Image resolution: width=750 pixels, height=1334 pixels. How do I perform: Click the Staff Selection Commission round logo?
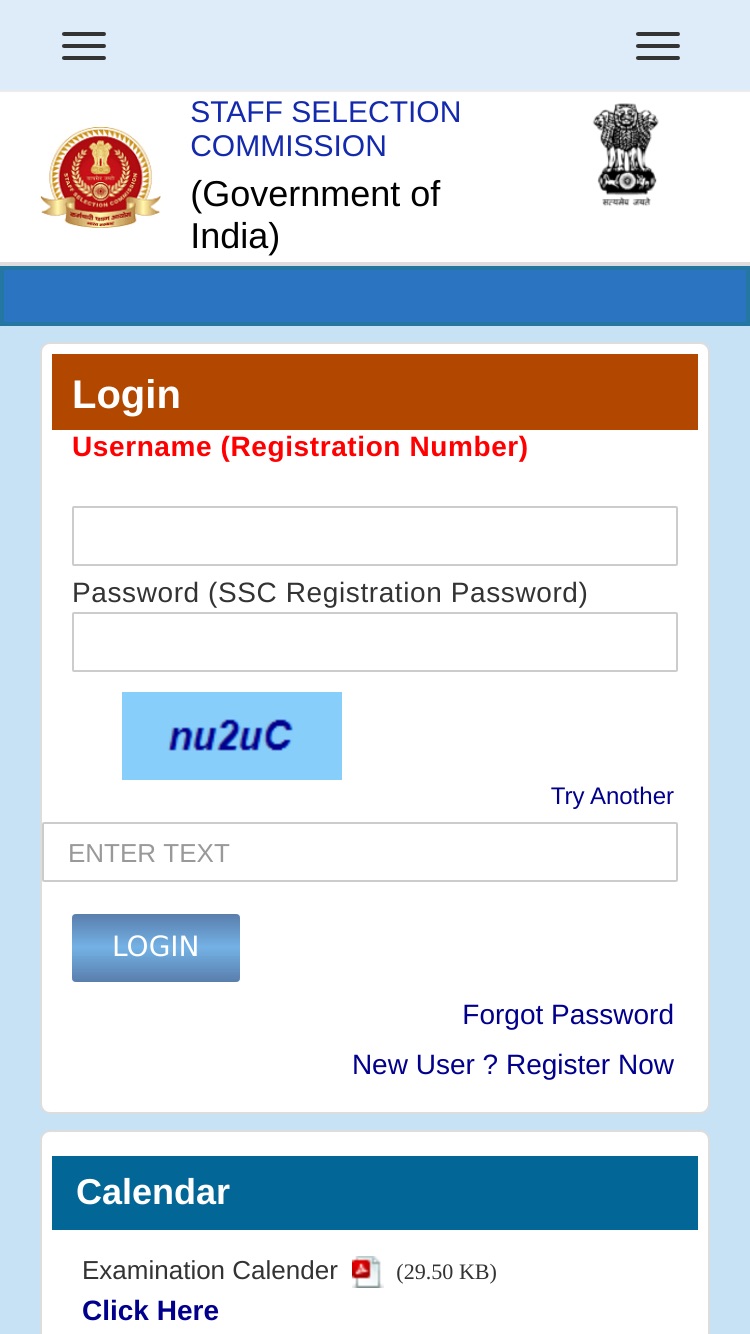[100, 177]
